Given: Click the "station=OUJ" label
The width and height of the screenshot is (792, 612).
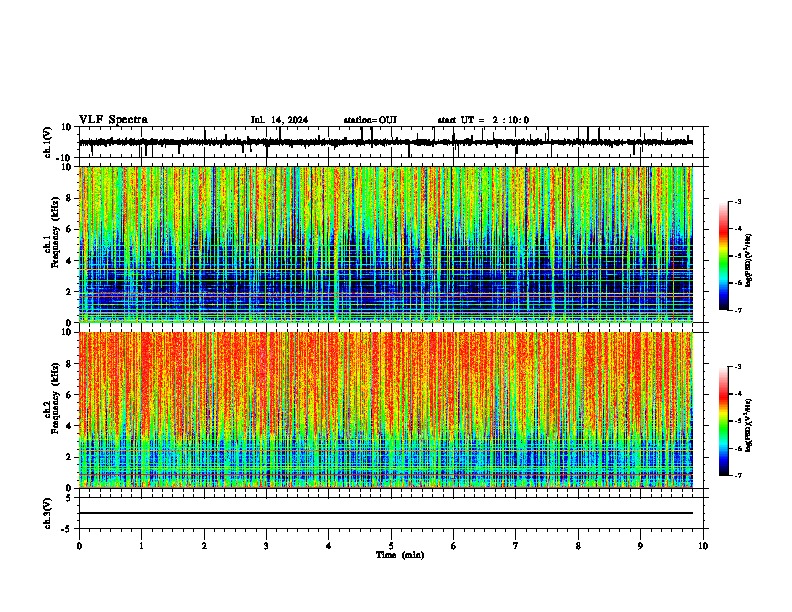Looking at the screenshot, I should click(x=370, y=120).
